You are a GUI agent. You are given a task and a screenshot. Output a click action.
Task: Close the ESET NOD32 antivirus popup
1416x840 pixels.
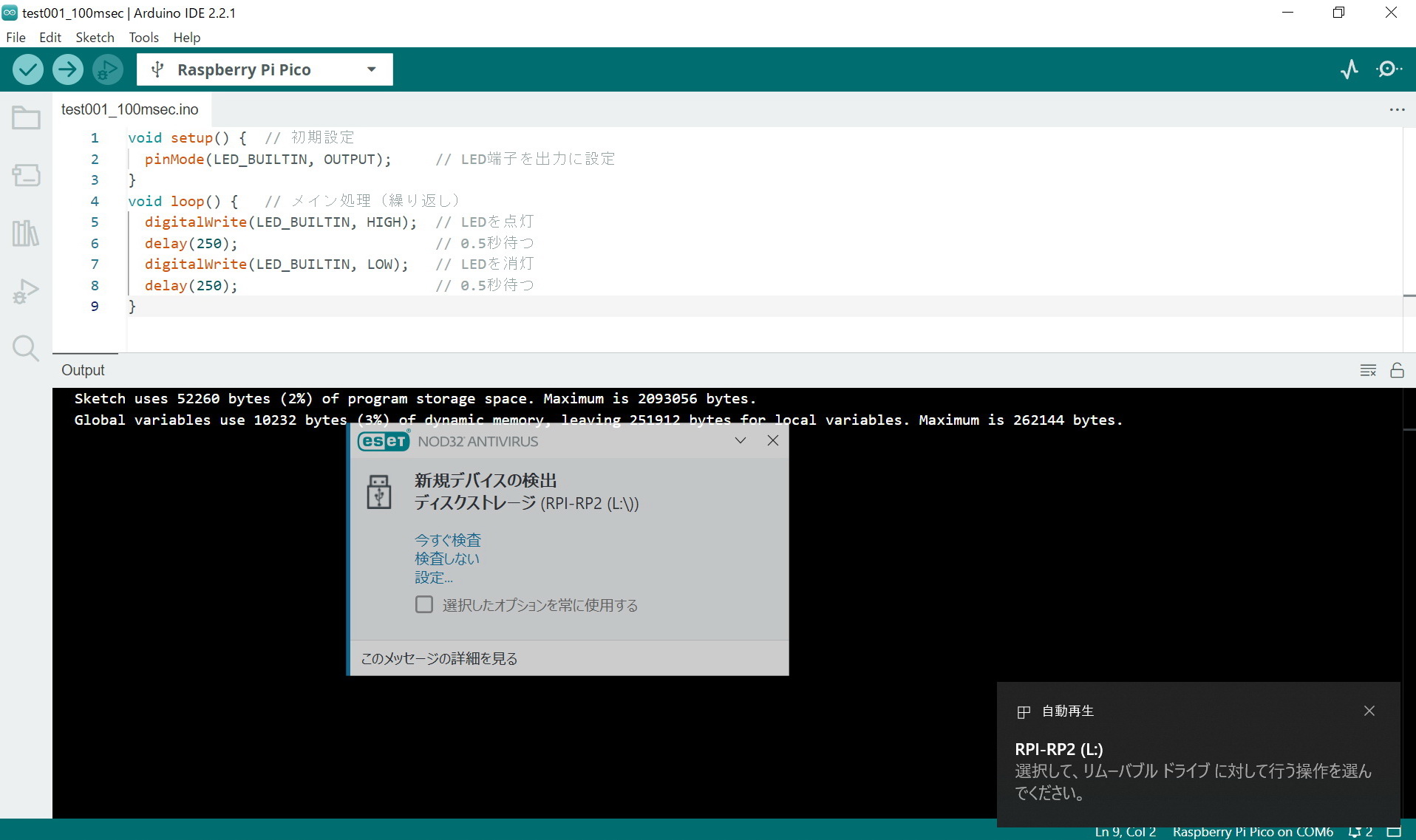773,440
